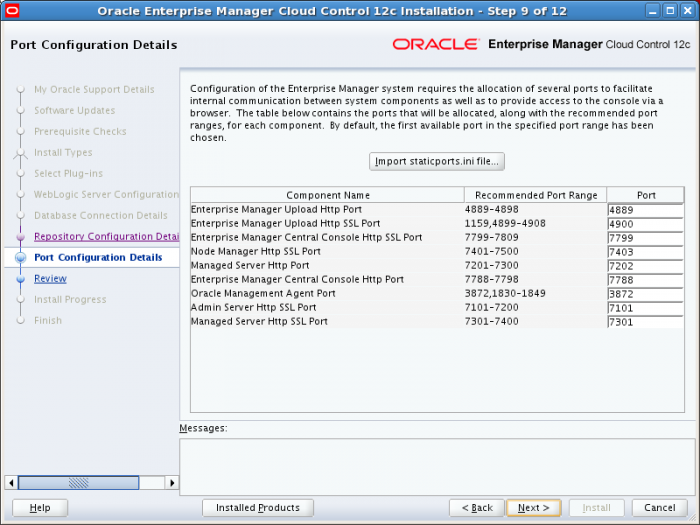Edit the Central Console Http Port 7788
Viewport: 700px width, 525px height.
click(x=645, y=280)
